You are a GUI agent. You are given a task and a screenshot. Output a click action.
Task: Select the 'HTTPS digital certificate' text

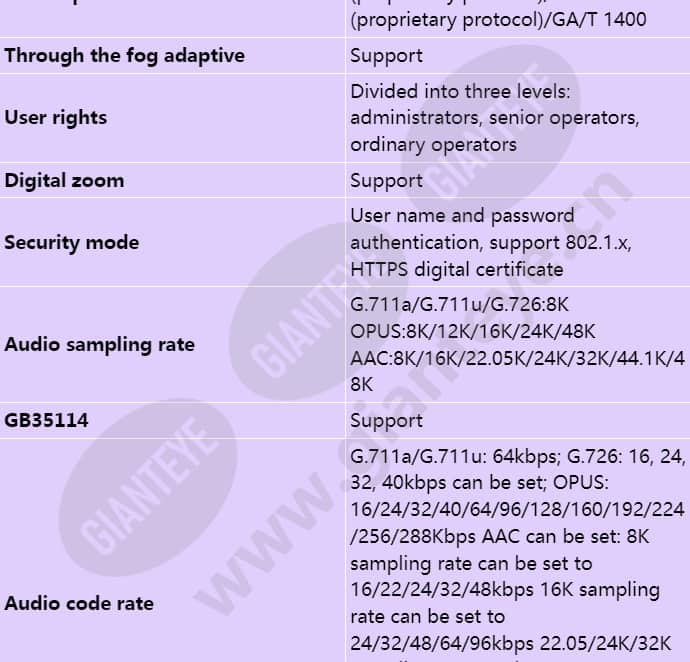pyautogui.click(x=457, y=269)
